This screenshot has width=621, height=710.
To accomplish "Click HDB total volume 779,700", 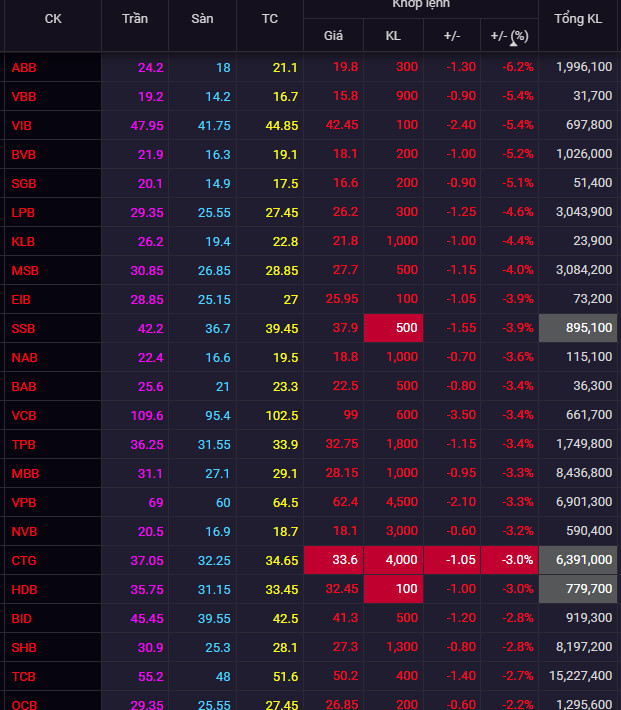I will (578, 589).
